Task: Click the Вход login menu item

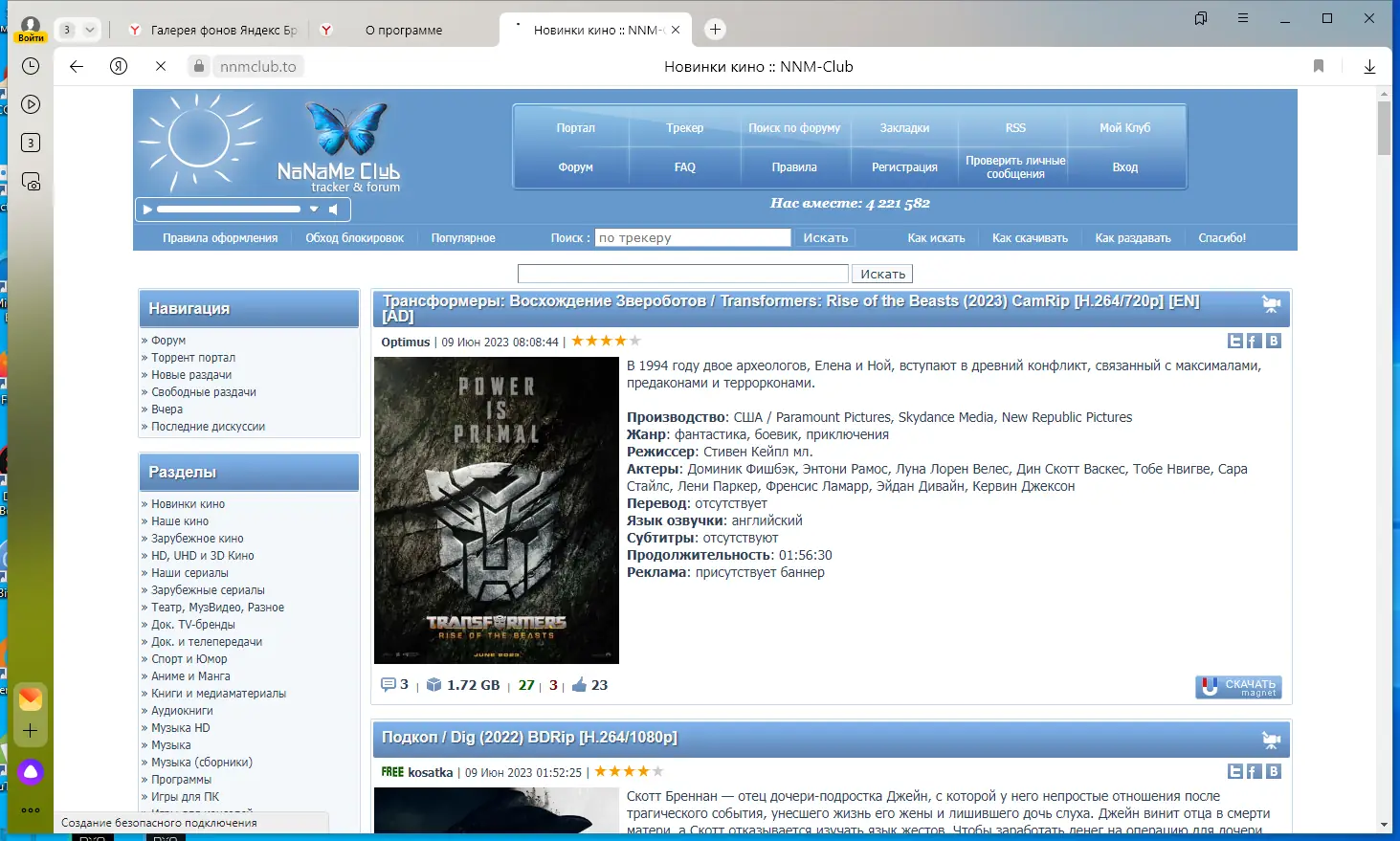Action: 1125,167
